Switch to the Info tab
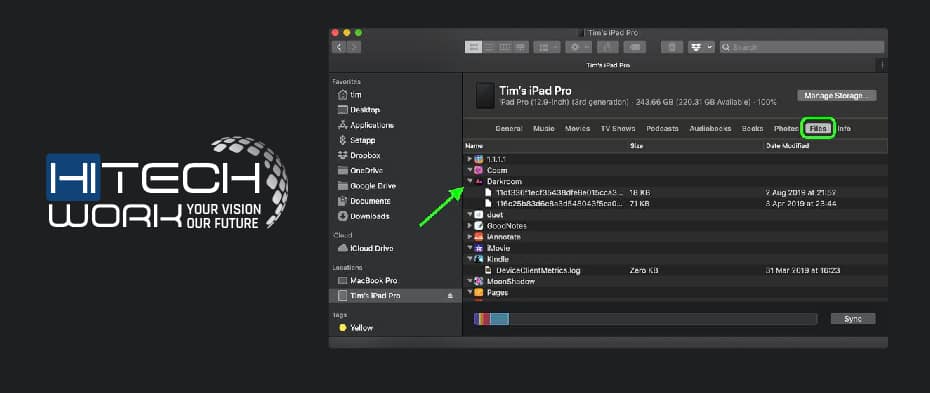This screenshot has width=930, height=393. (844, 129)
